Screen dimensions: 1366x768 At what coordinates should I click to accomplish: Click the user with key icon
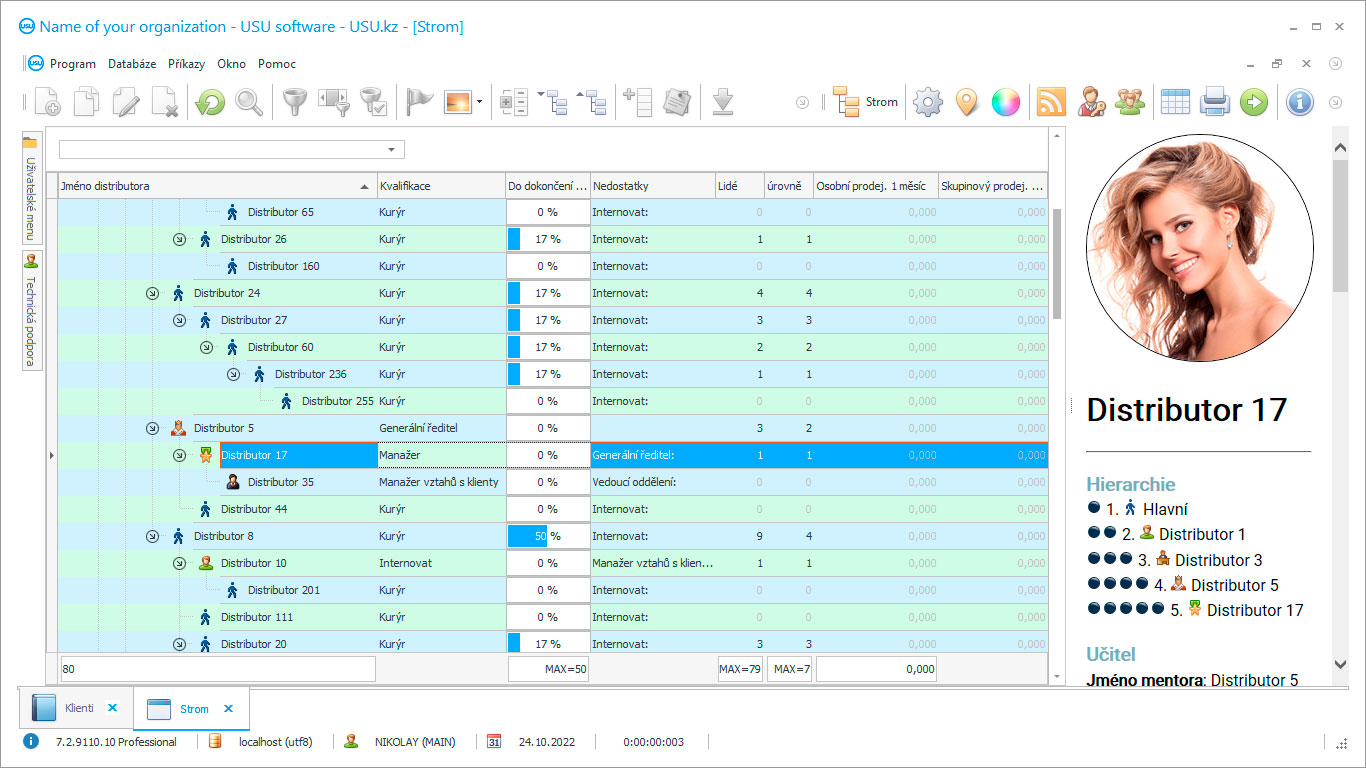(1091, 102)
